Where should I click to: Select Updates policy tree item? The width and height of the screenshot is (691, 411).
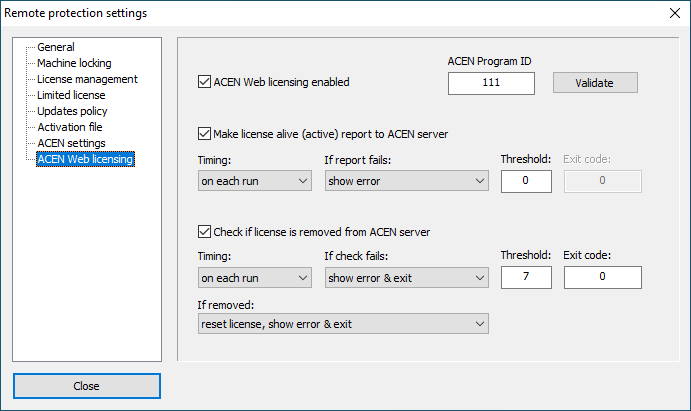tap(72, 111)
